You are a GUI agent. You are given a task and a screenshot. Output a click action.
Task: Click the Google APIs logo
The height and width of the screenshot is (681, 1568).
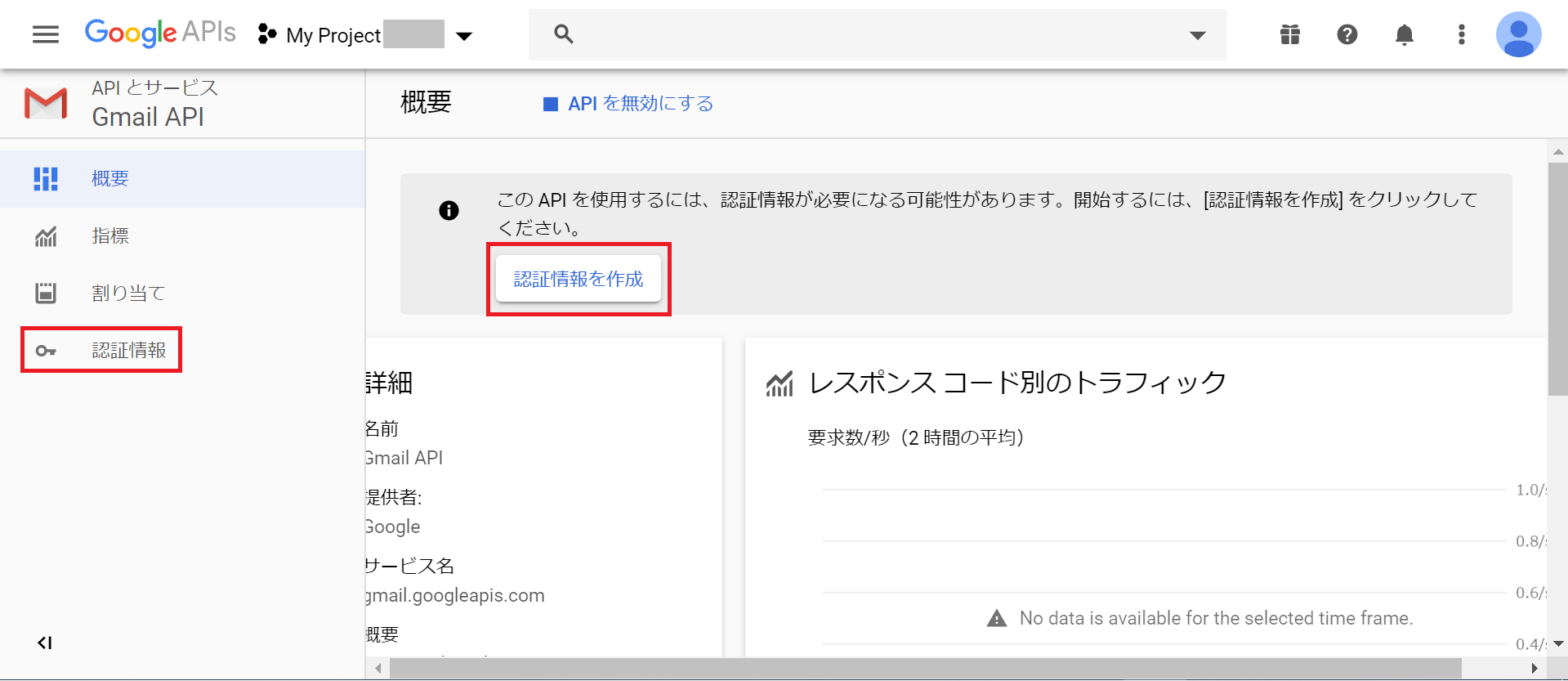tap(160, 33)
